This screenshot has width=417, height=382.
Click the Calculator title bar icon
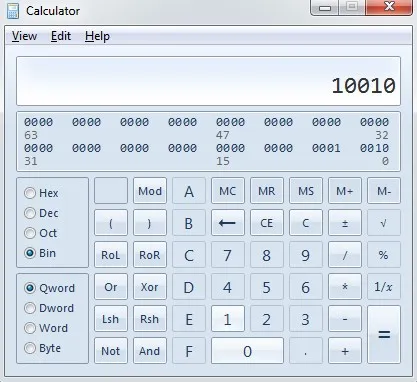coord(13,11)
